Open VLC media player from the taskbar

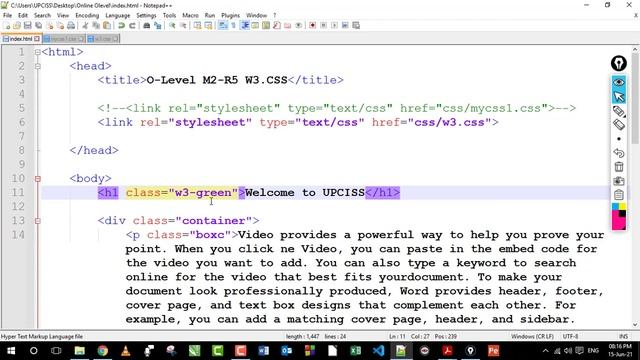(x=126, y=351)
